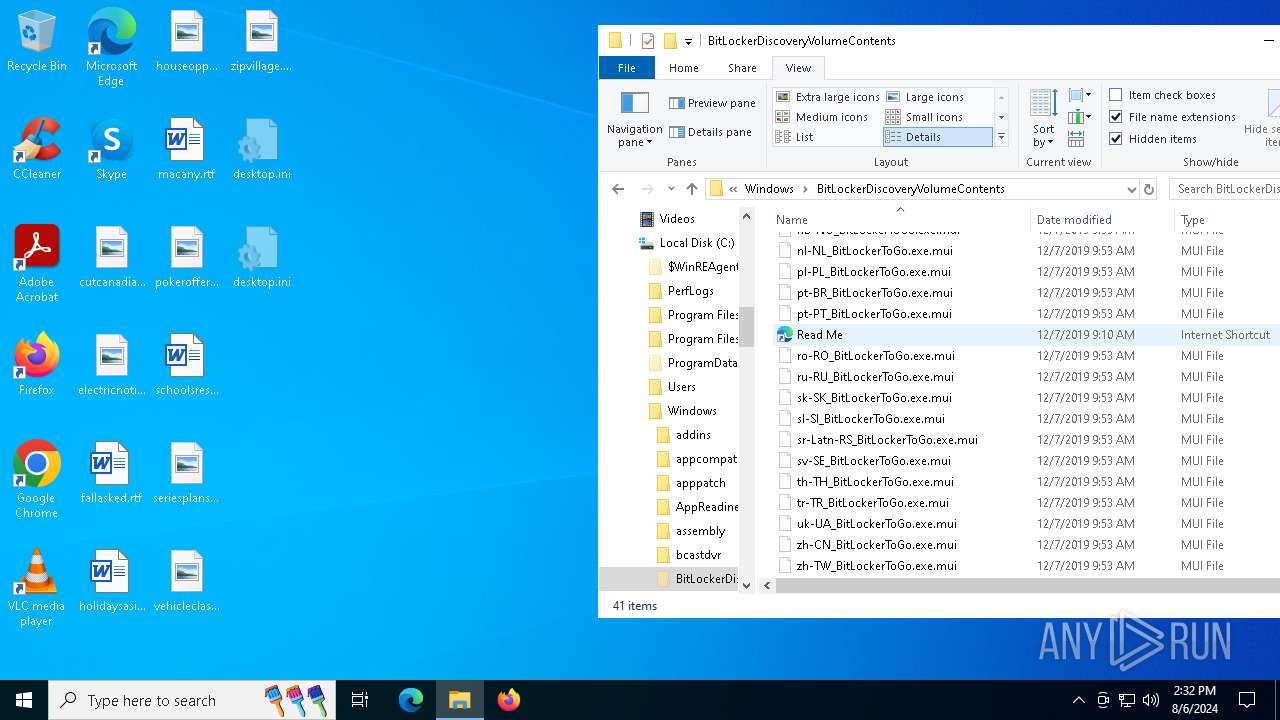Toggle File name extensions checkbox
This screenshot has height=720, width=1280.
point(1172,117)
